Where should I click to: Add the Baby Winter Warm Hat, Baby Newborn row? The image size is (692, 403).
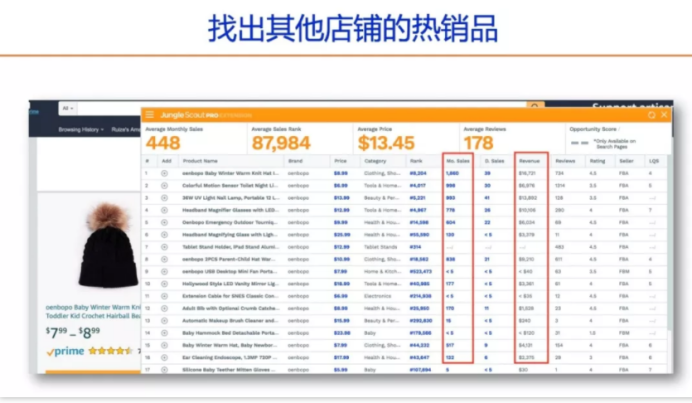pyautogui.click(x=164, y=345)
